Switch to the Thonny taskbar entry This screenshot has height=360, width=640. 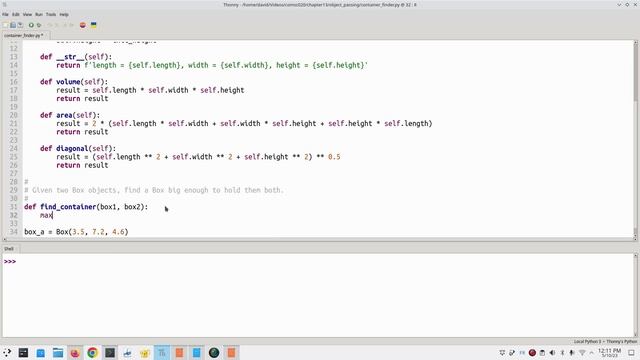(x=162, y=353)
